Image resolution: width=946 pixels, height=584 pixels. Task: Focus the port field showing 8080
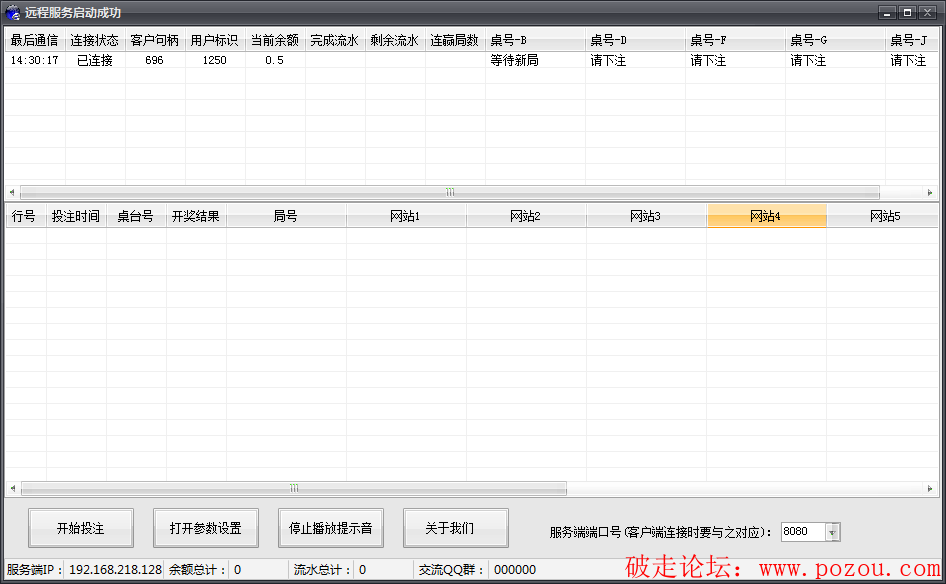[804, 532]
